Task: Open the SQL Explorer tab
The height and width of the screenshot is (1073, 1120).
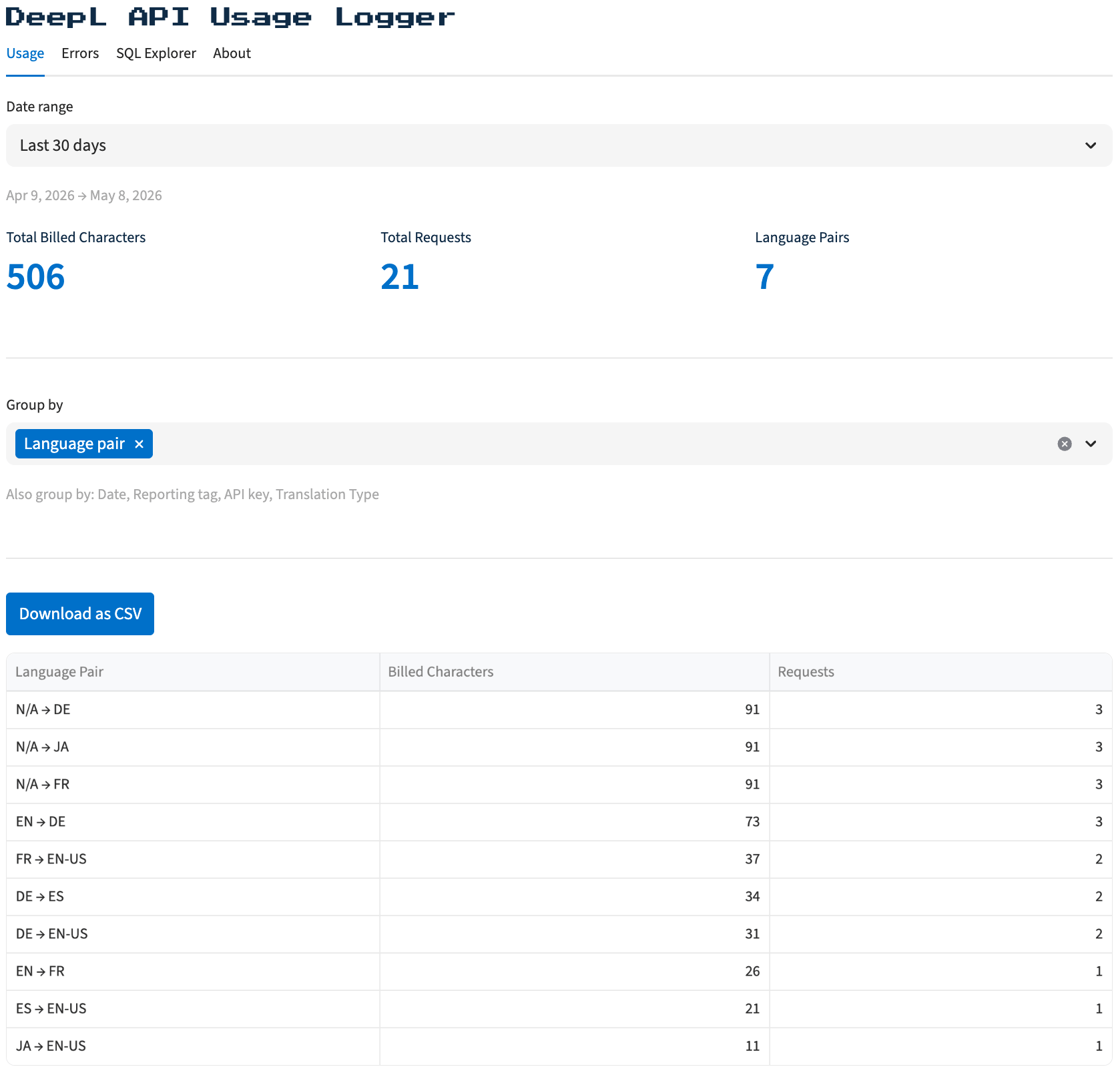Action: coord(156,53)
